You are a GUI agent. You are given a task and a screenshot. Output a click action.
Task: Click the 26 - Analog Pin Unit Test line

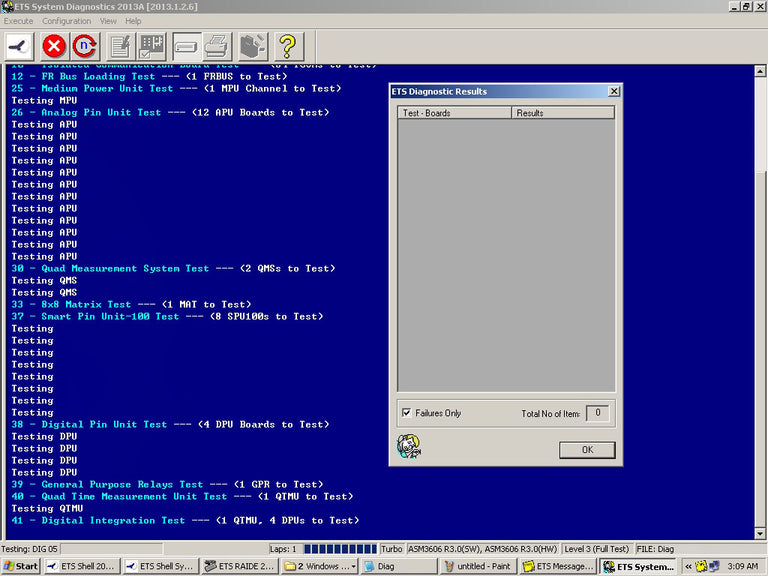pyautogui.click(x=170, y=113)
